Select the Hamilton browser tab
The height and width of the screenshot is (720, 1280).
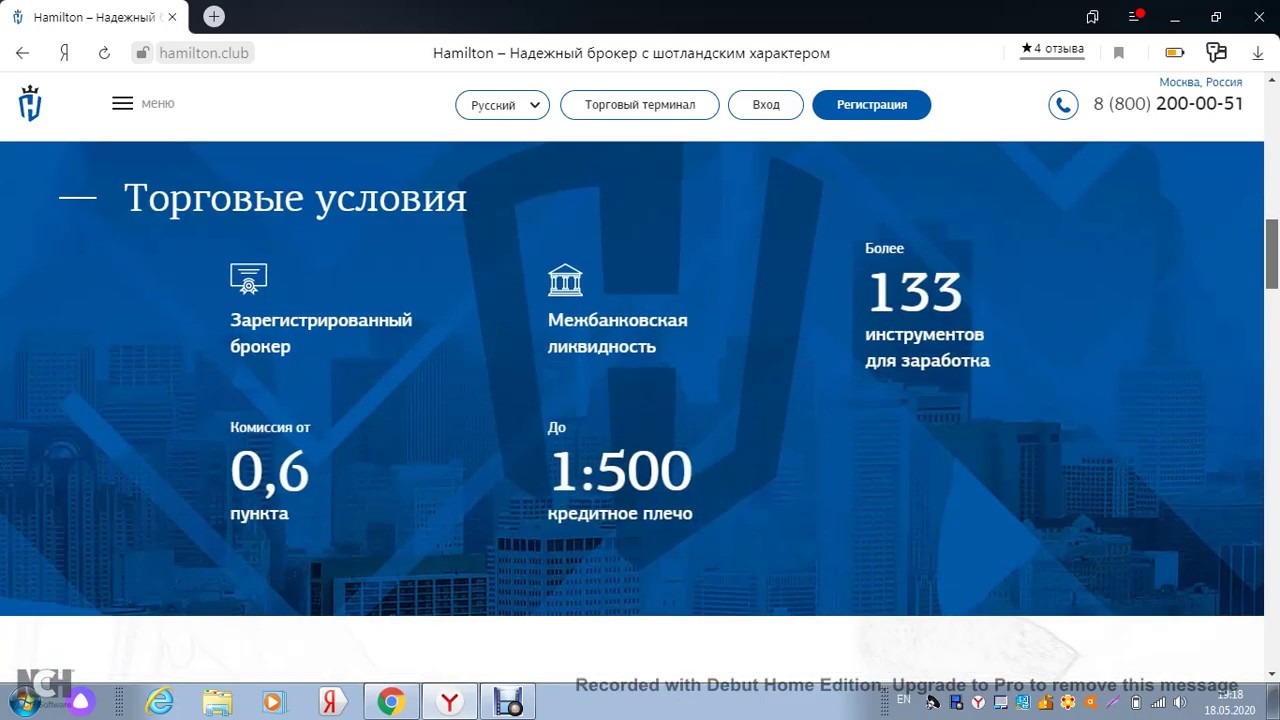(x=95, y=17)
